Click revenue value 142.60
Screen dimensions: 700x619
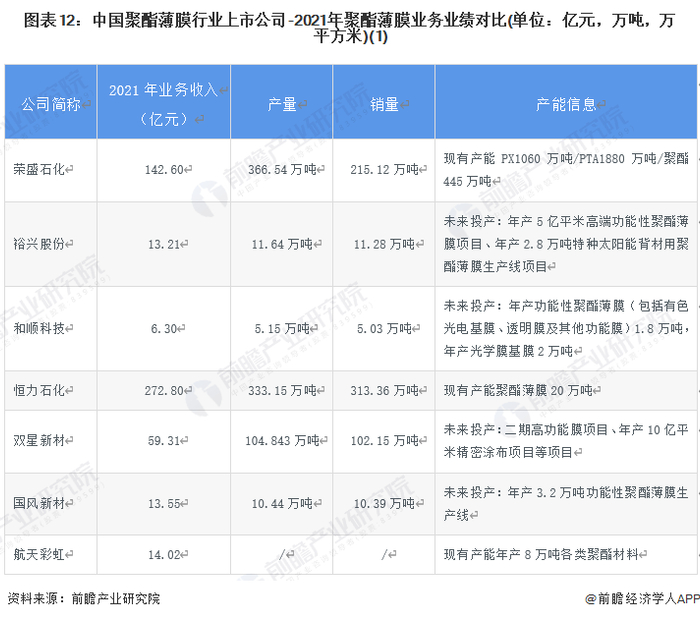pyautogui.click(x=164, y=170)
